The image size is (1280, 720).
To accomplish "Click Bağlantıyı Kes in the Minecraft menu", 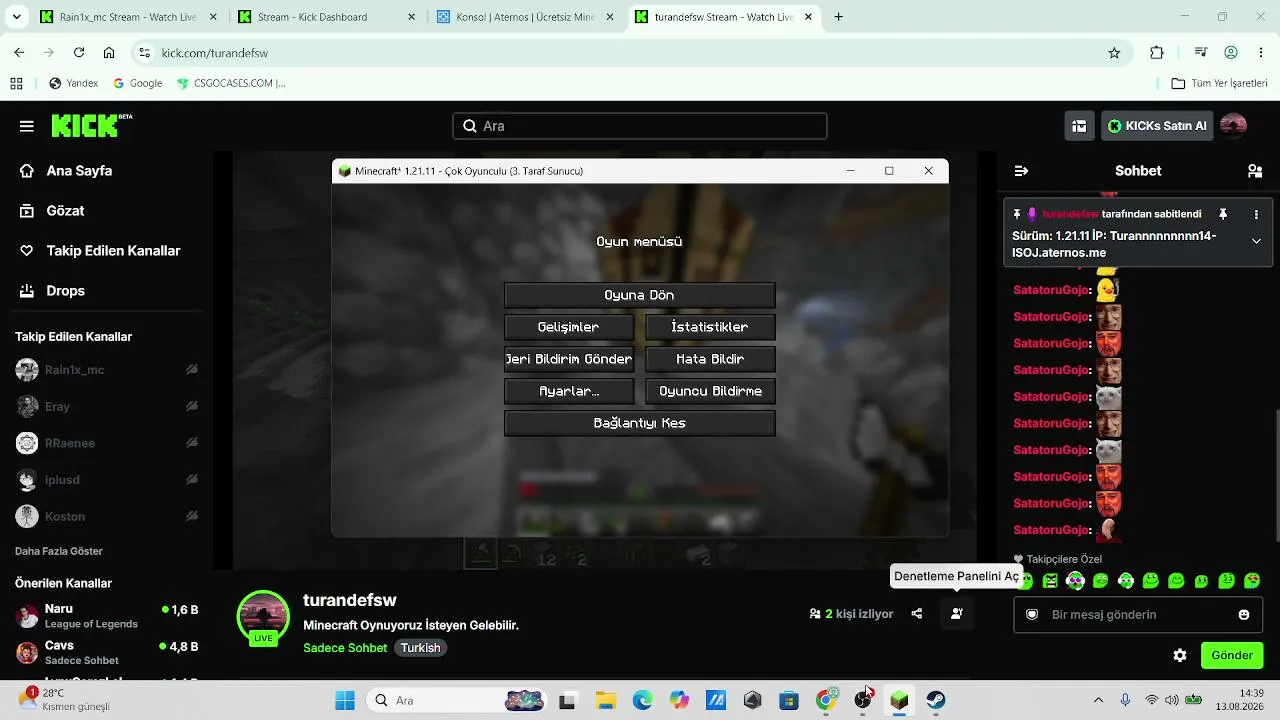I will (x=640, y=423).
